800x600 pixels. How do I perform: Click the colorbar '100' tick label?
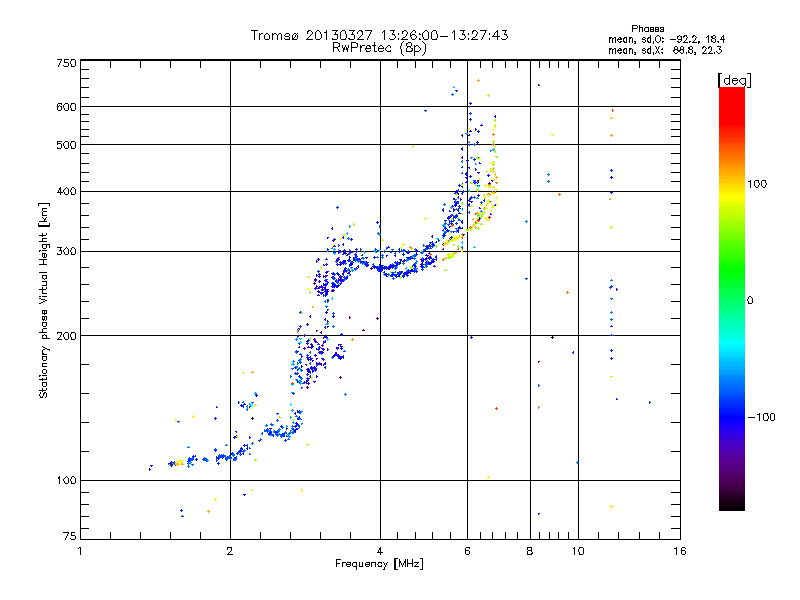tap(757, 184)
